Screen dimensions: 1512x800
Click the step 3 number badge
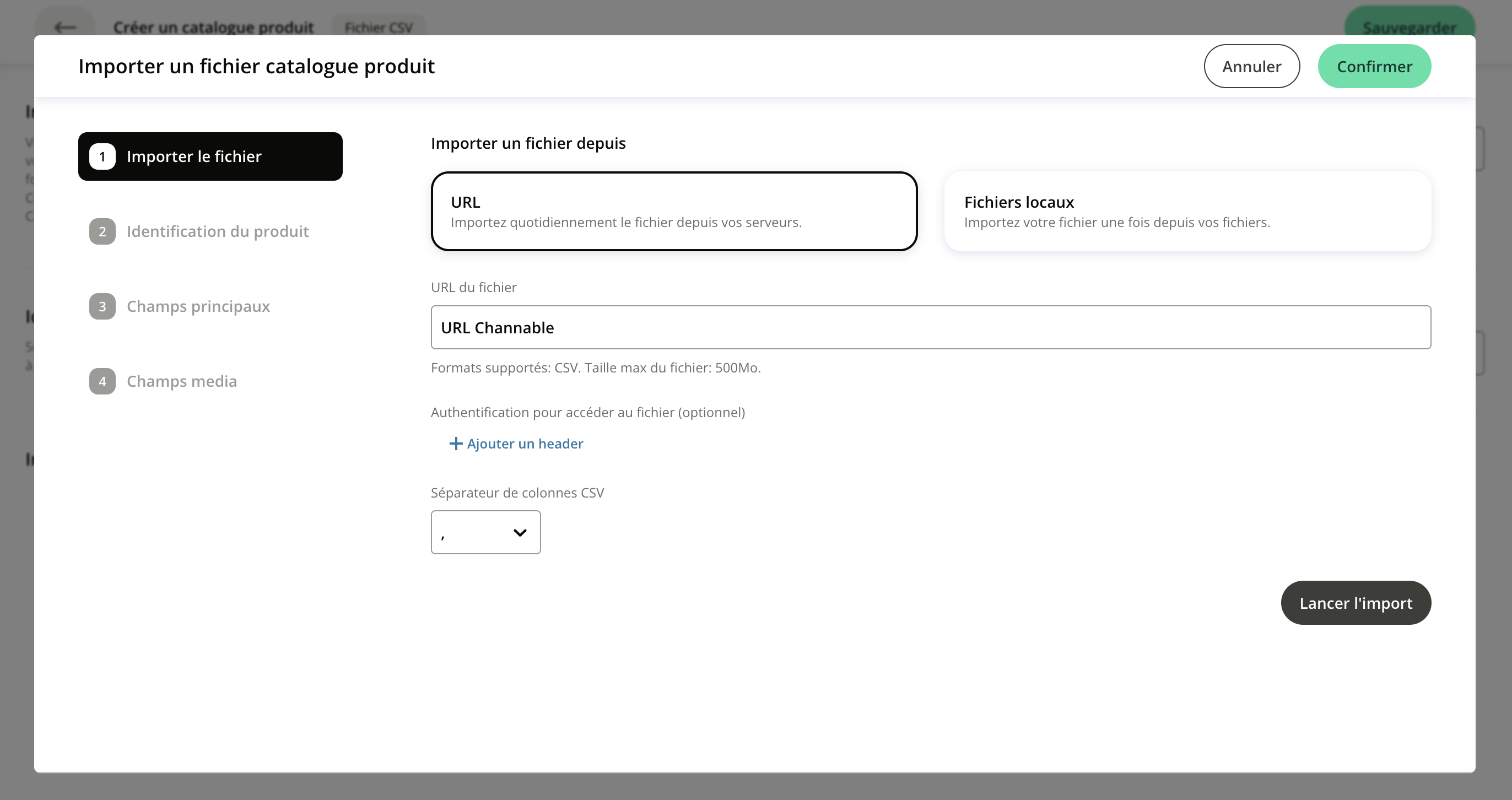click(x=102, y=306)
